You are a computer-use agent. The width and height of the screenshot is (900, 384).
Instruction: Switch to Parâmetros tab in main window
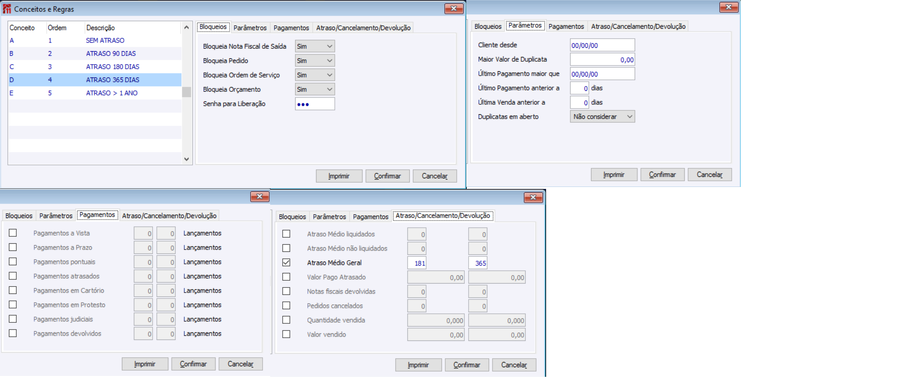[x=250, y=28]
